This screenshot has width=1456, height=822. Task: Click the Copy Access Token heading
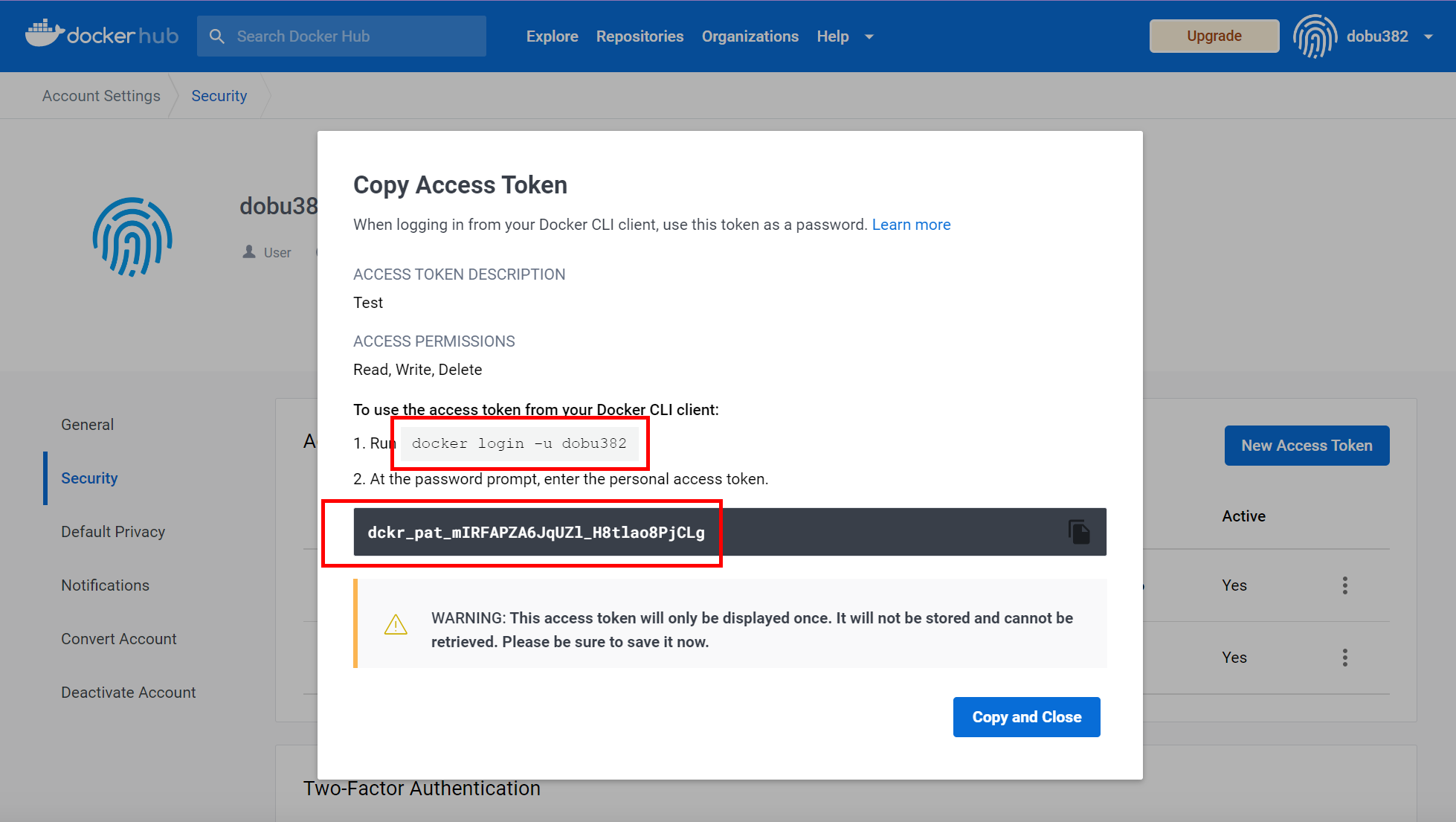click(x=460, y=184)
